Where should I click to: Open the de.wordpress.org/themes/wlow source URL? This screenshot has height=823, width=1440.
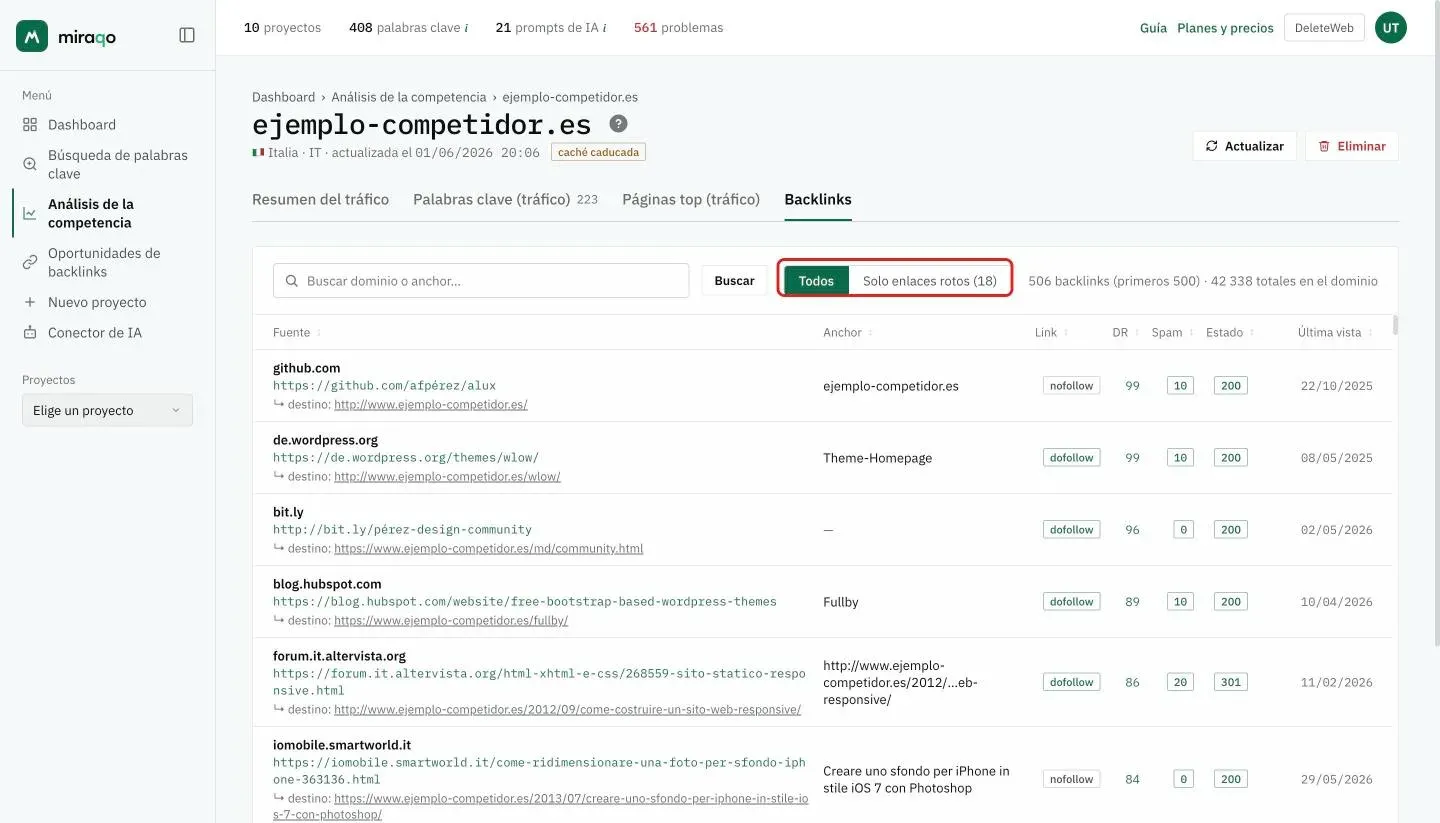pos(406,458)
